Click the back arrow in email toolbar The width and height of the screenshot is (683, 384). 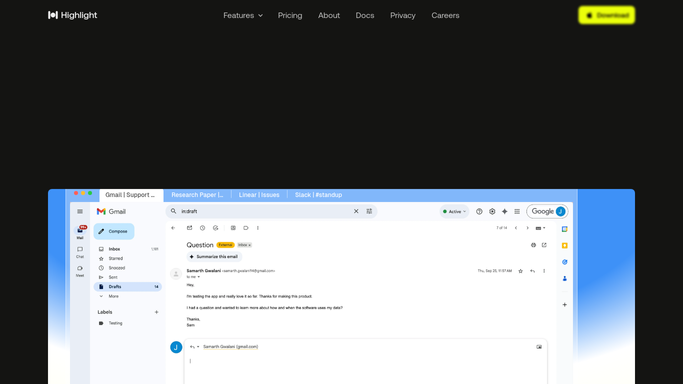173,228
